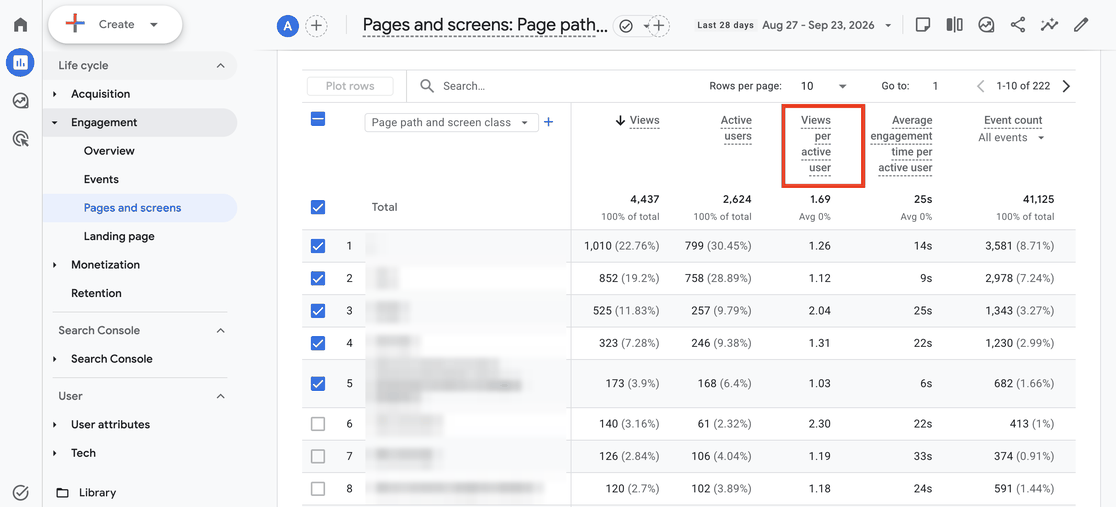Go to next page of rows arrow

[x=1065, y=86]
